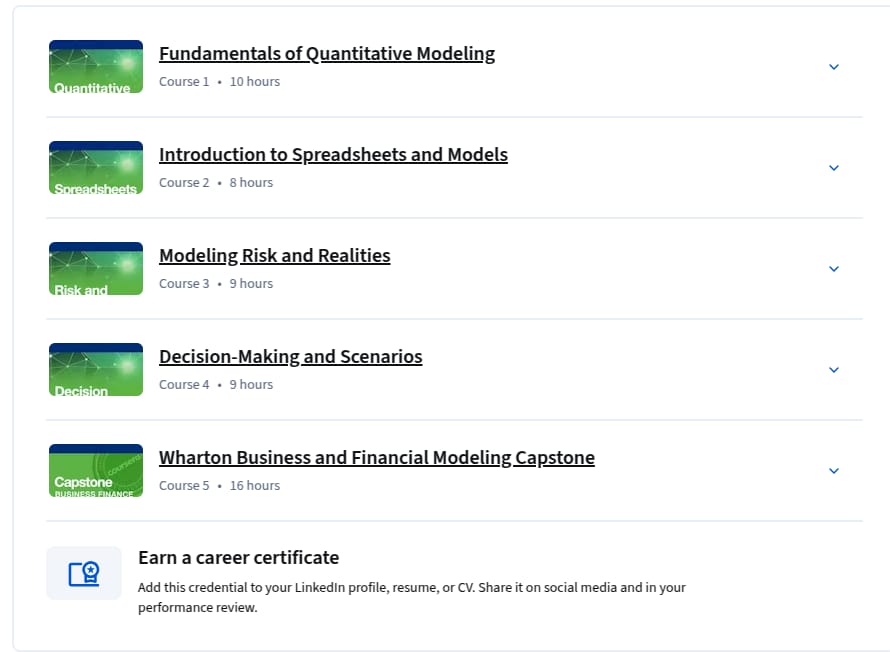The image size is (890, 652).
Task: Click the Spreadsheets course thumbnail image
Action: [96, 167]
